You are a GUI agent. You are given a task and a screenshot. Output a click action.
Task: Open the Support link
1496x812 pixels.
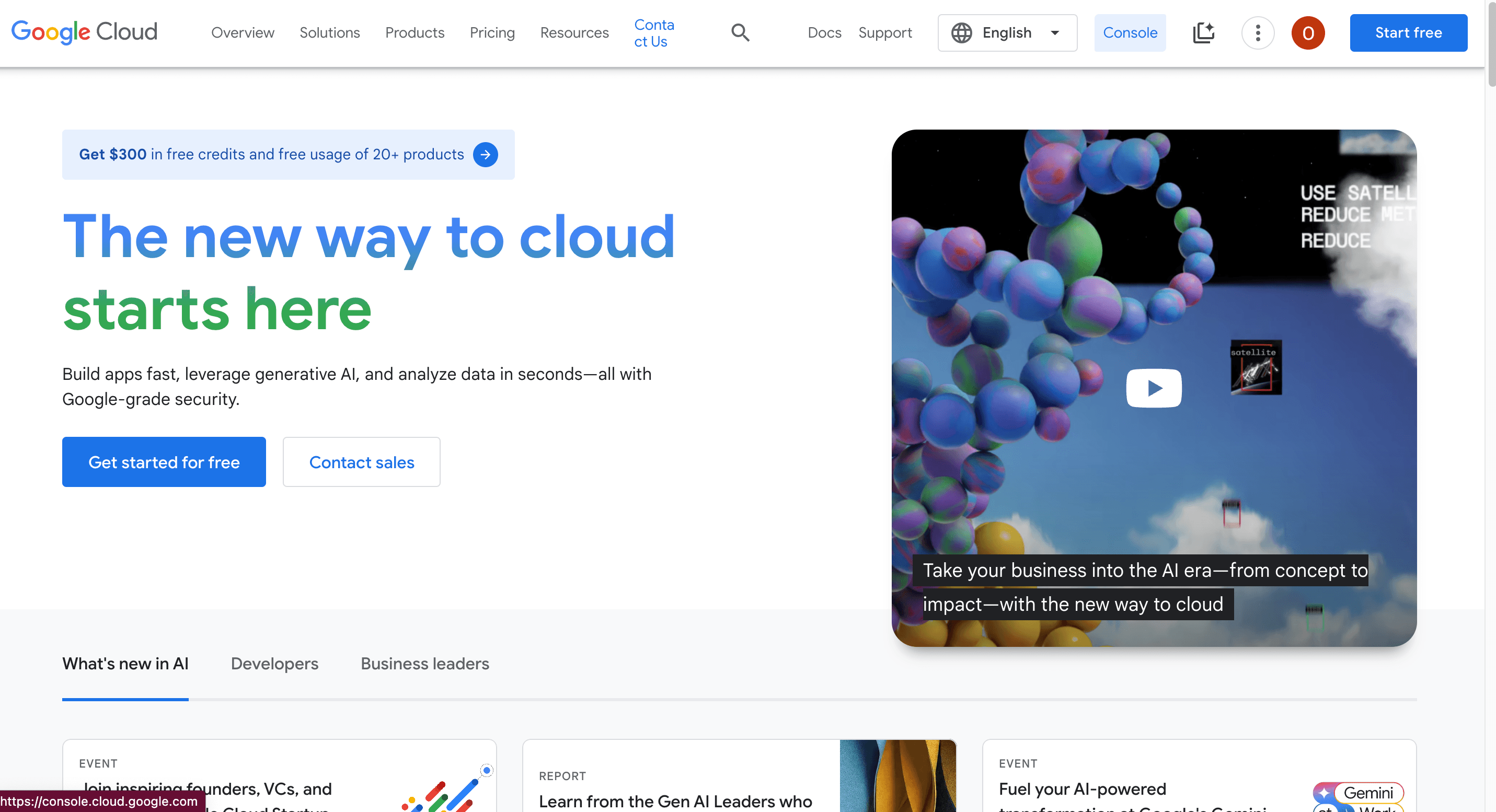(885, 33)
